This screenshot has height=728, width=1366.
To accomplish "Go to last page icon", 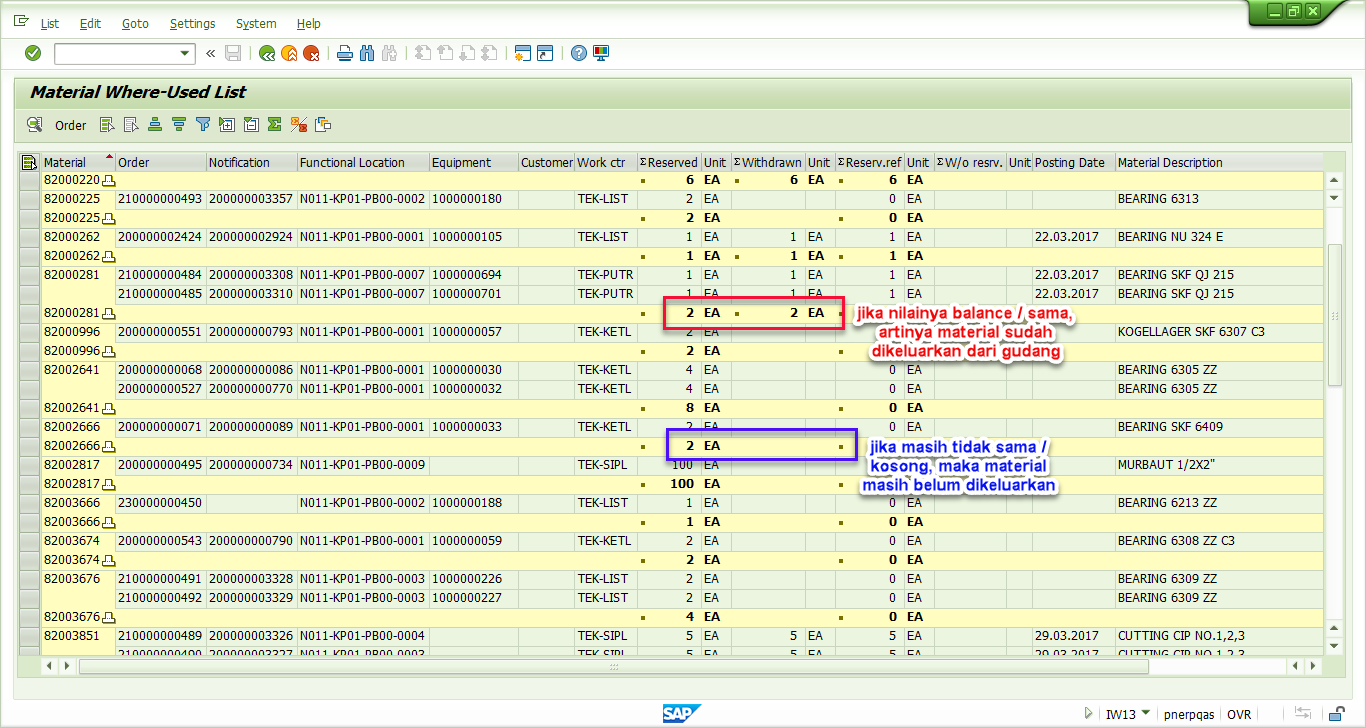I will tap(490, 53).
